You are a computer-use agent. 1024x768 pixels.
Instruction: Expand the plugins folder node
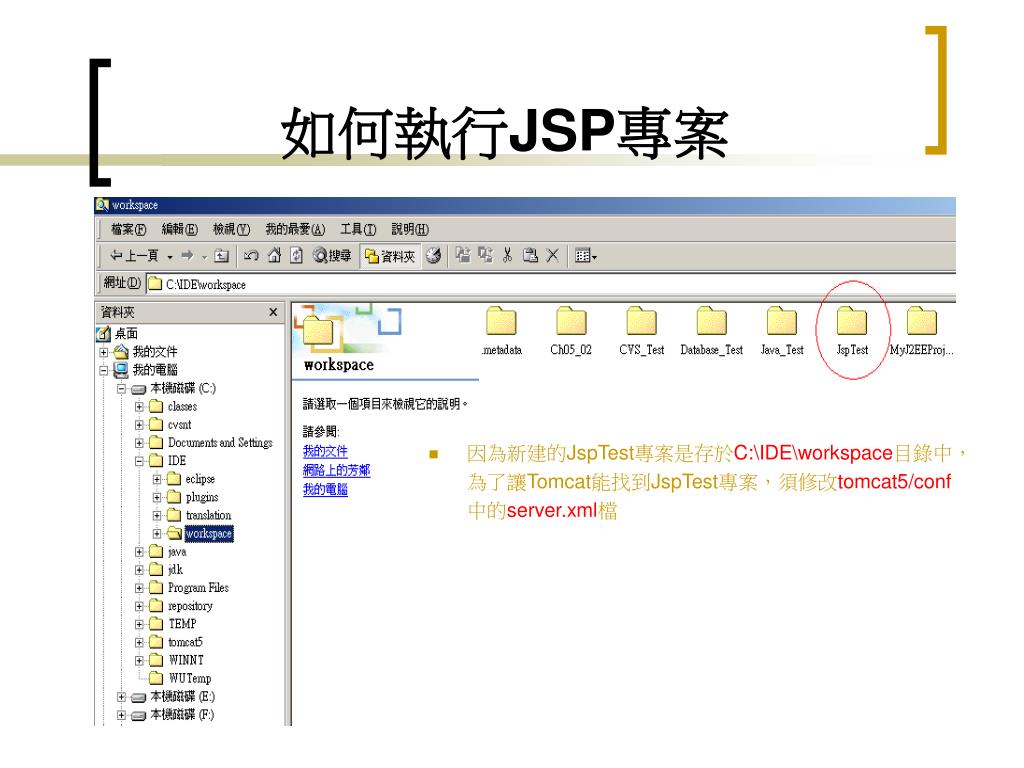point(157,498)
